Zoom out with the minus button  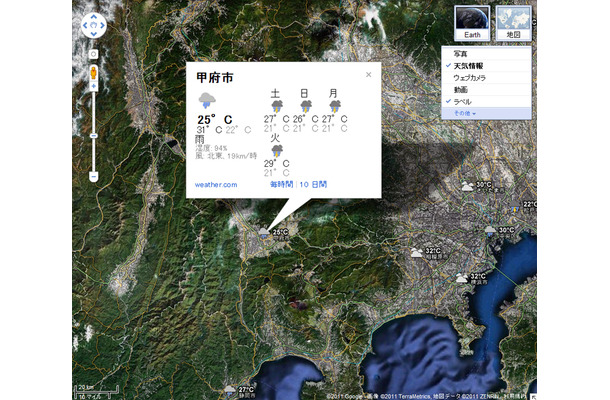(93, 177)
